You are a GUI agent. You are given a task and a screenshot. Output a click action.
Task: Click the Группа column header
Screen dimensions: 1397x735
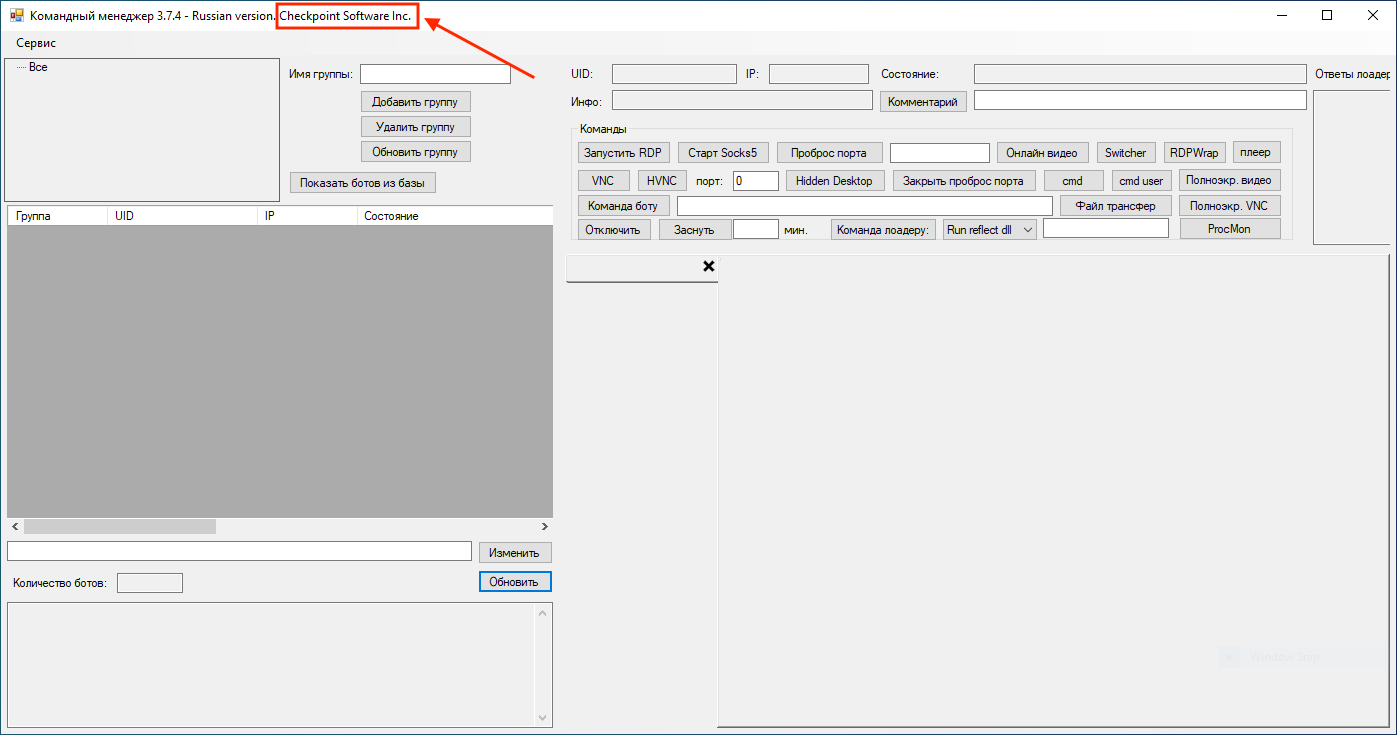click(x=56, y=216)
